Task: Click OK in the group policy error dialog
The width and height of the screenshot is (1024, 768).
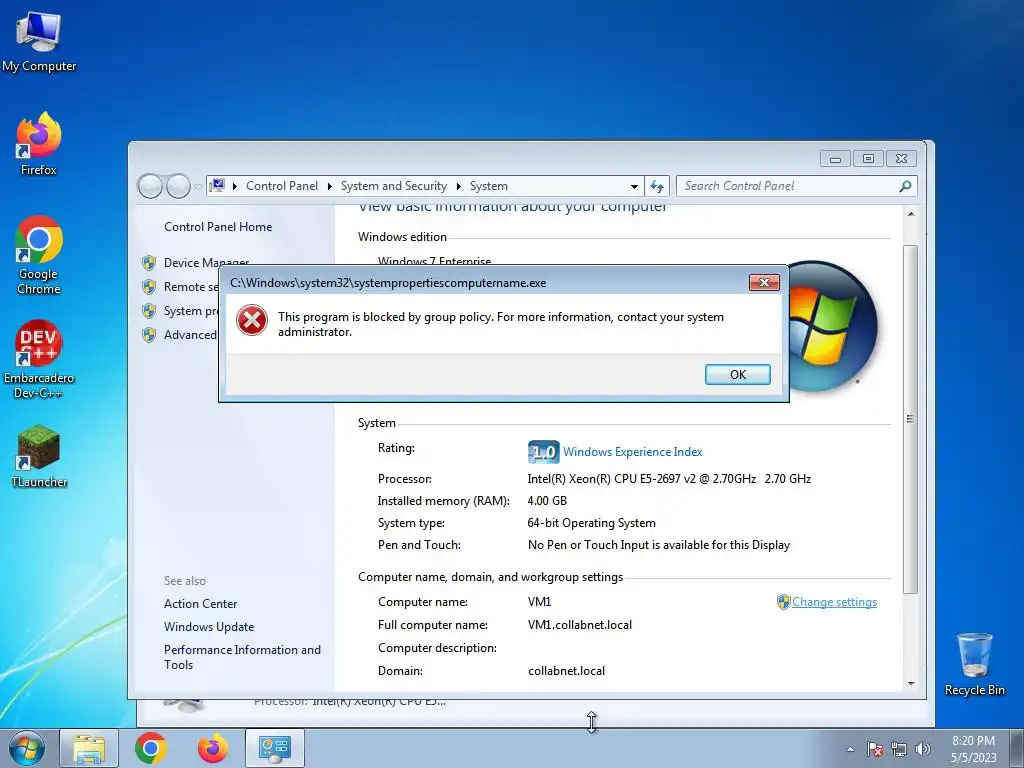Action: [x=737, y=374]
